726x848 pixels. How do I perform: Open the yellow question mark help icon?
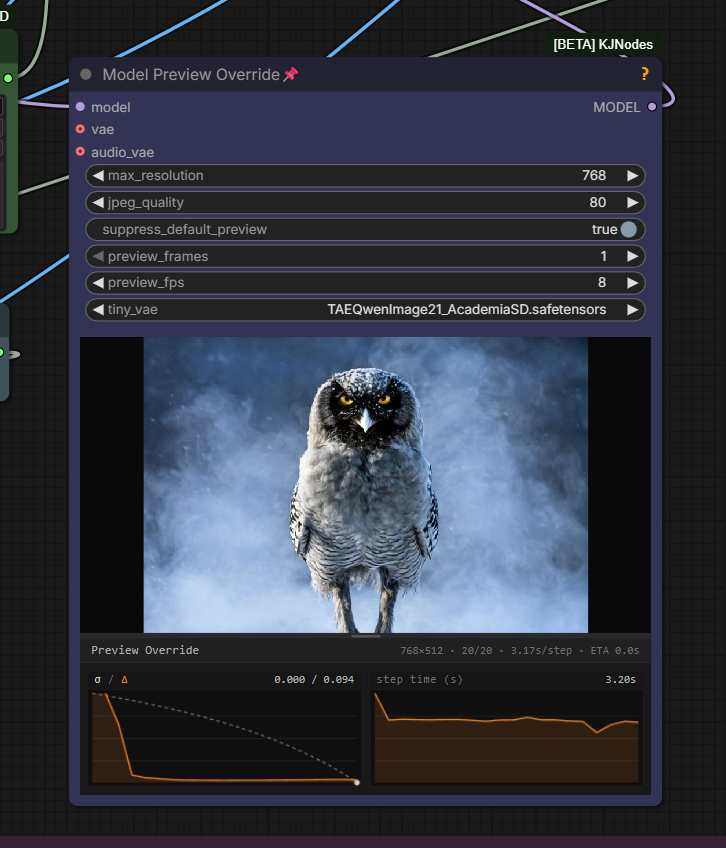[644, 74]
